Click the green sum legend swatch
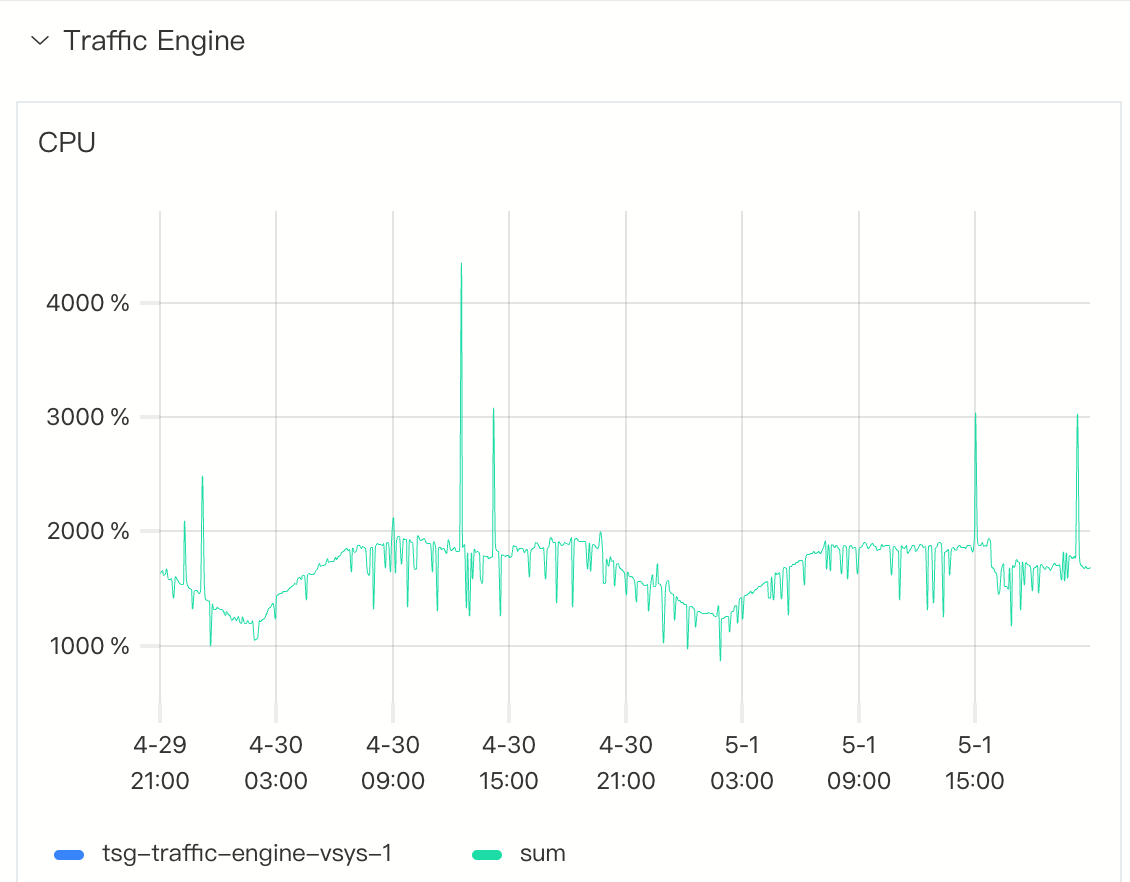The width and height of the screenshot is (1130, 882). (x=487, y=854)
